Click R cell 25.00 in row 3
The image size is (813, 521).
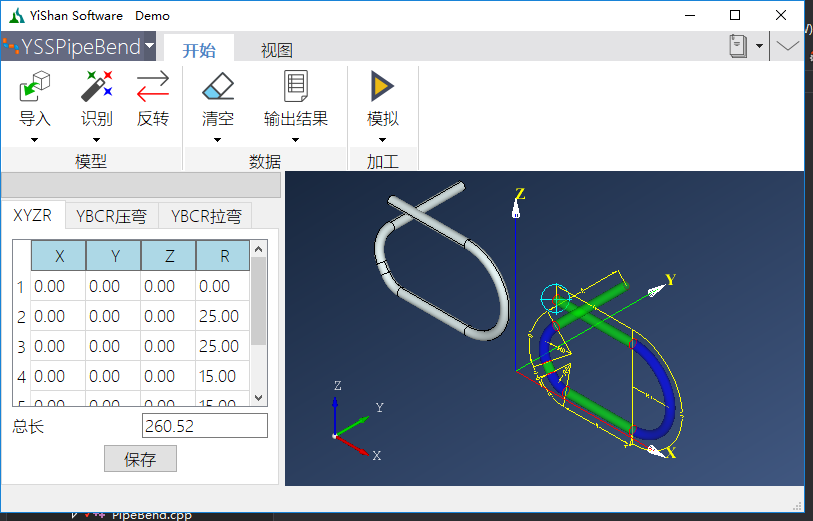(223, 346)
